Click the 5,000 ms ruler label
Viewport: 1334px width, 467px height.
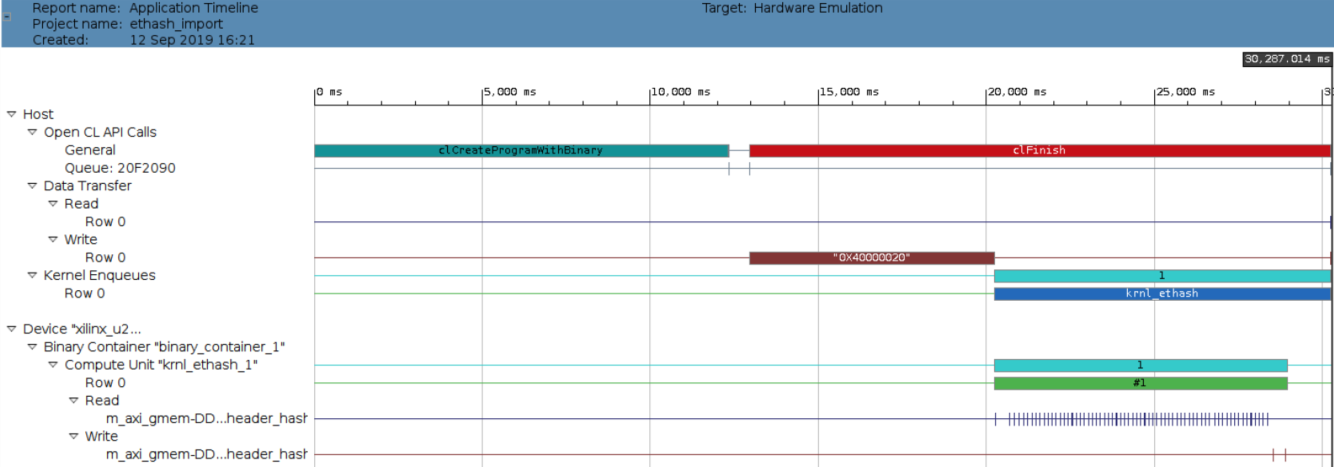[x=511, y=92]
